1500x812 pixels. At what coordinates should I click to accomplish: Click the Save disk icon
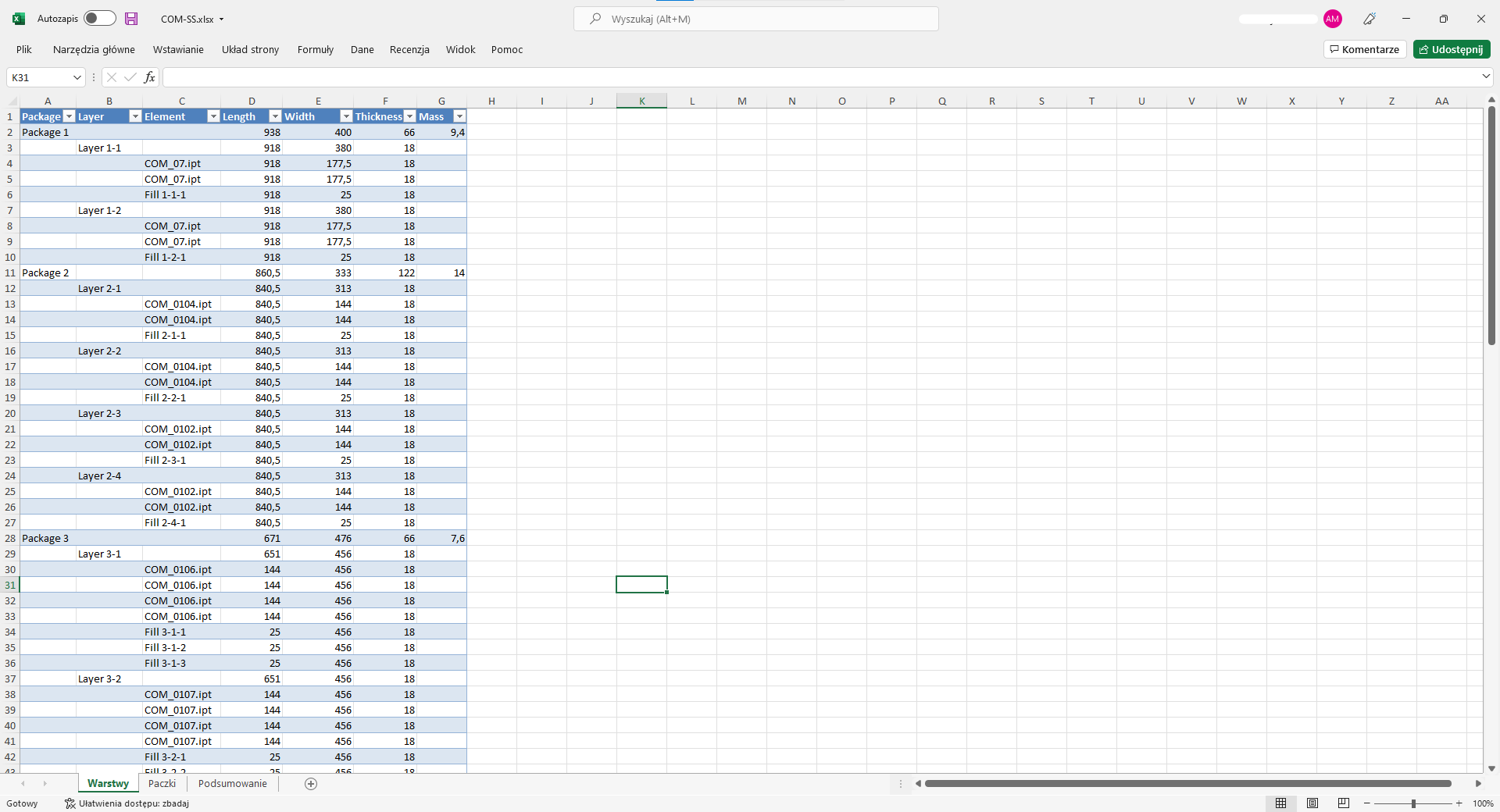[131, 19]
